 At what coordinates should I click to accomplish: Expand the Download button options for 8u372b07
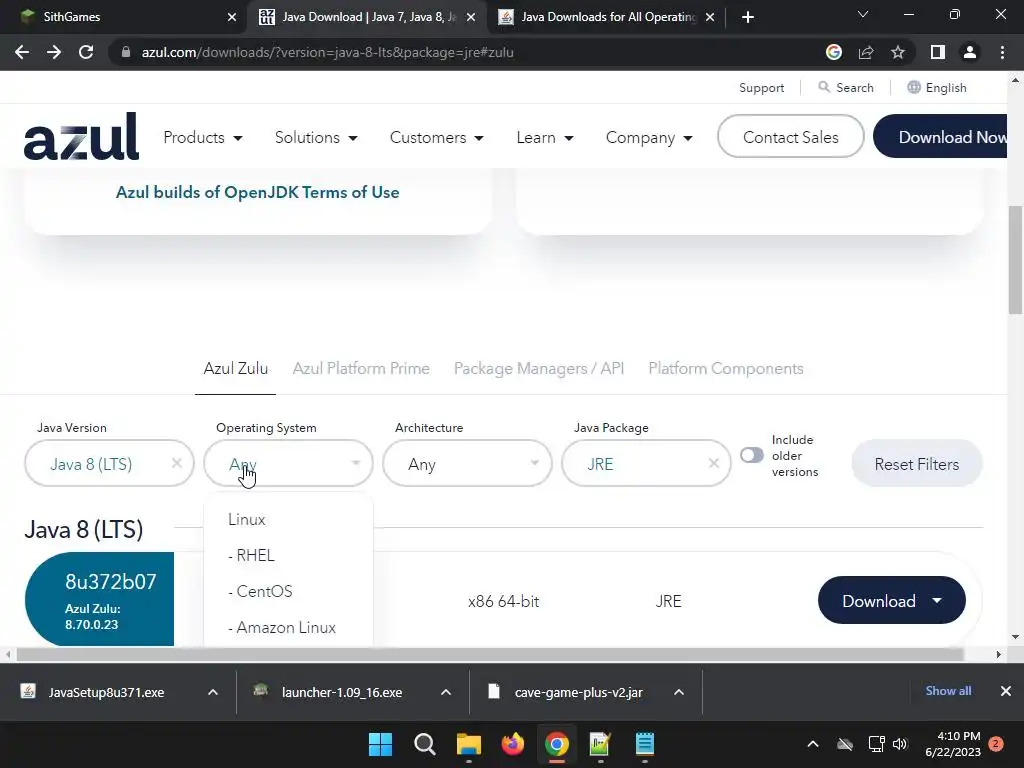click(937, 600)
